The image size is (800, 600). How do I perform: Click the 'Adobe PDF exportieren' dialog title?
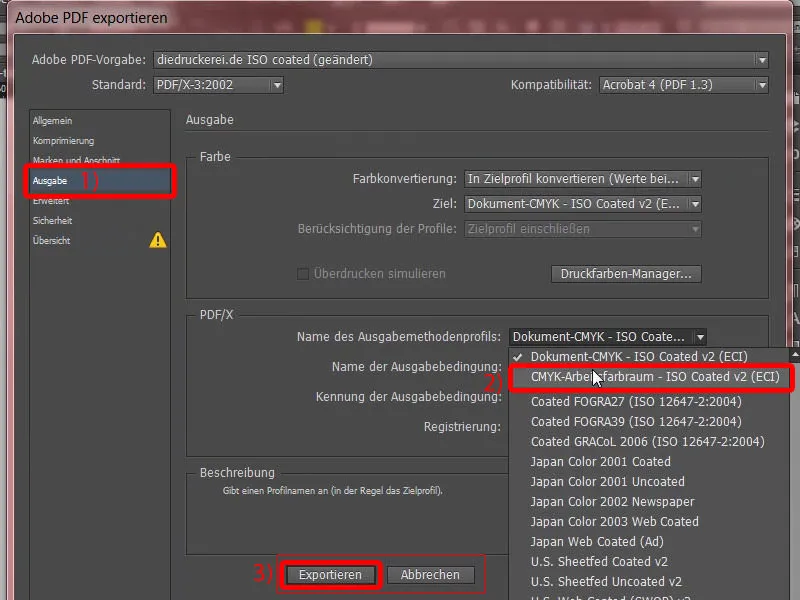[x=91, y=18]
